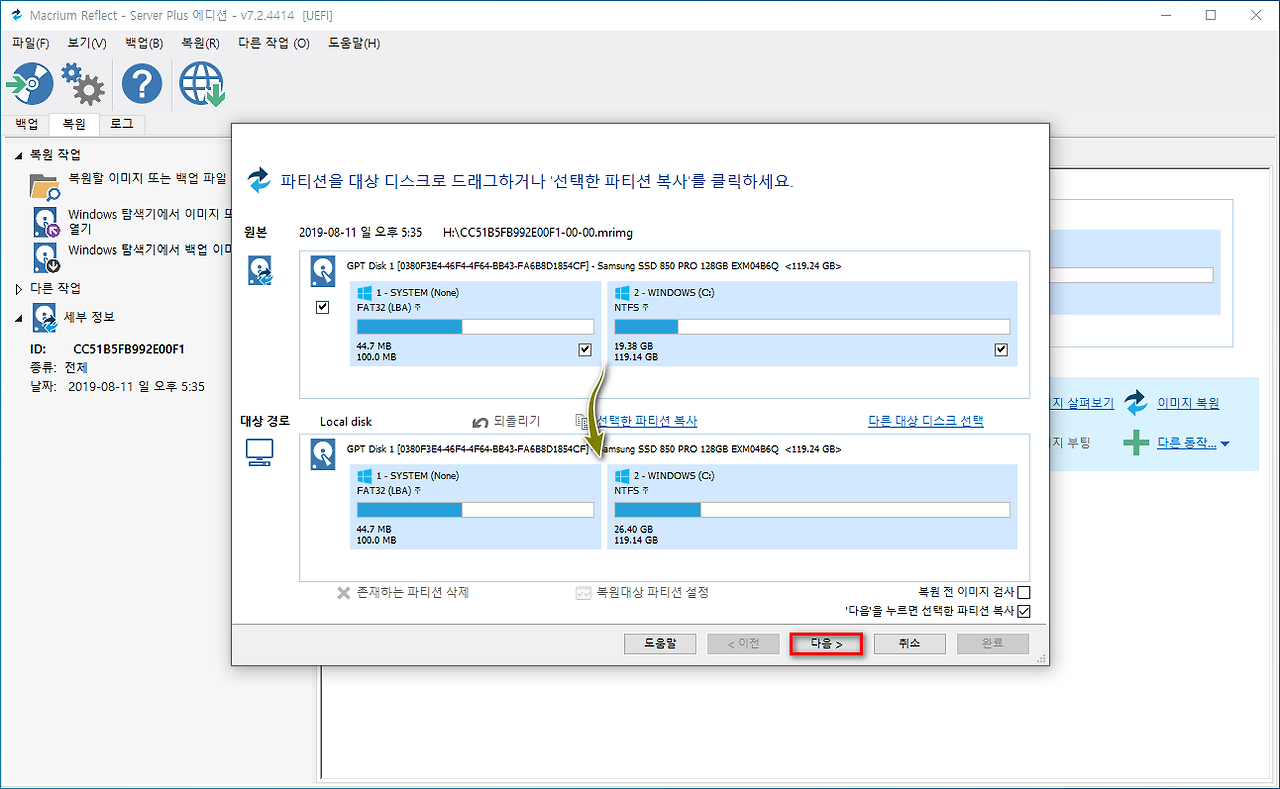Click the 선택한 파티션 복사 link
The height and width of the screenshot is (789, 1280).
[647, 422]
